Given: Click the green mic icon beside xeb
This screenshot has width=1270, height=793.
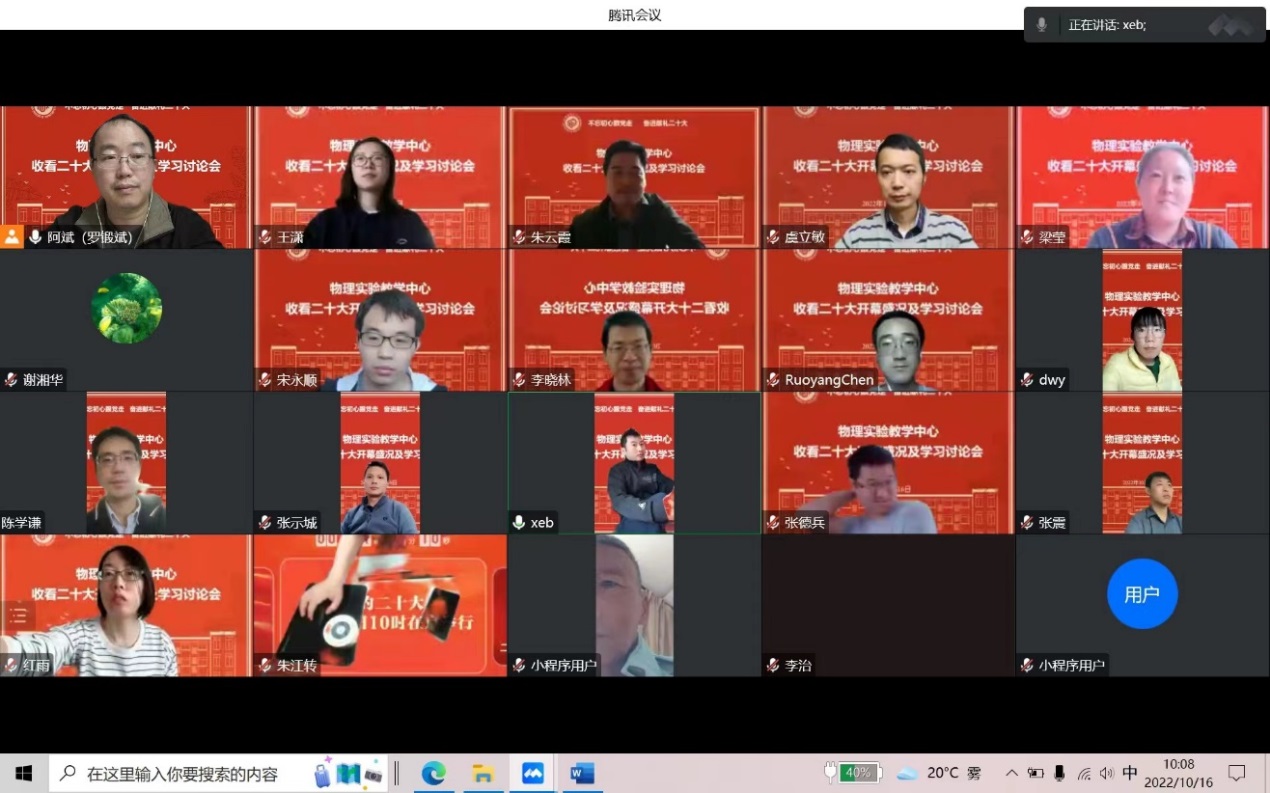Looking at the screenshot, I should coord(518,522).
